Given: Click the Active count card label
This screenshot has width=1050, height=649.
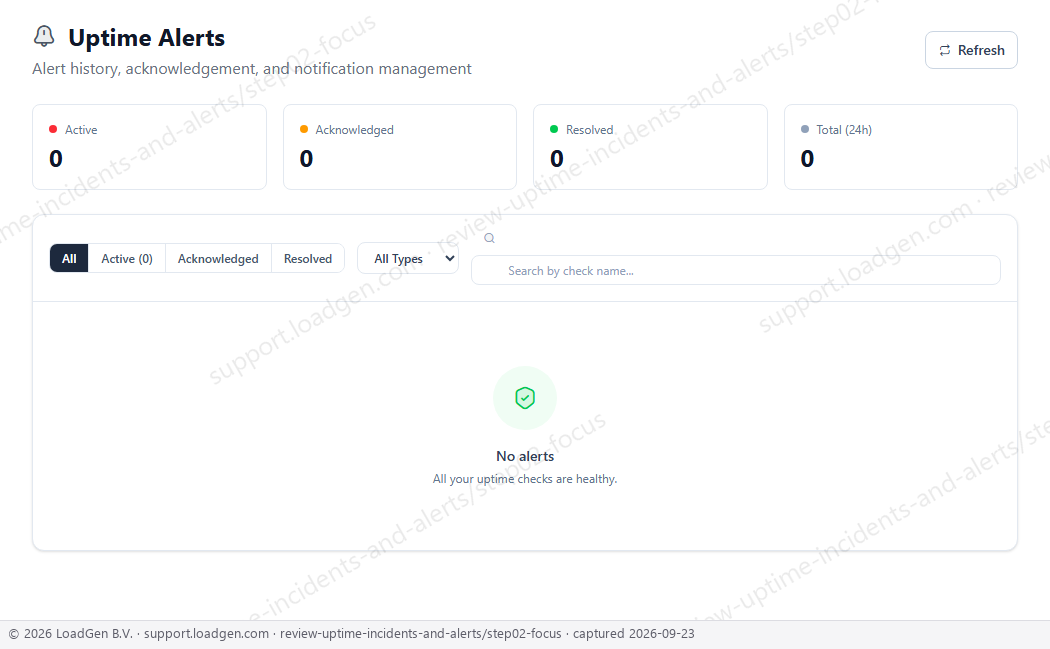Looking at the screenshot, I should tap(81, 130).
